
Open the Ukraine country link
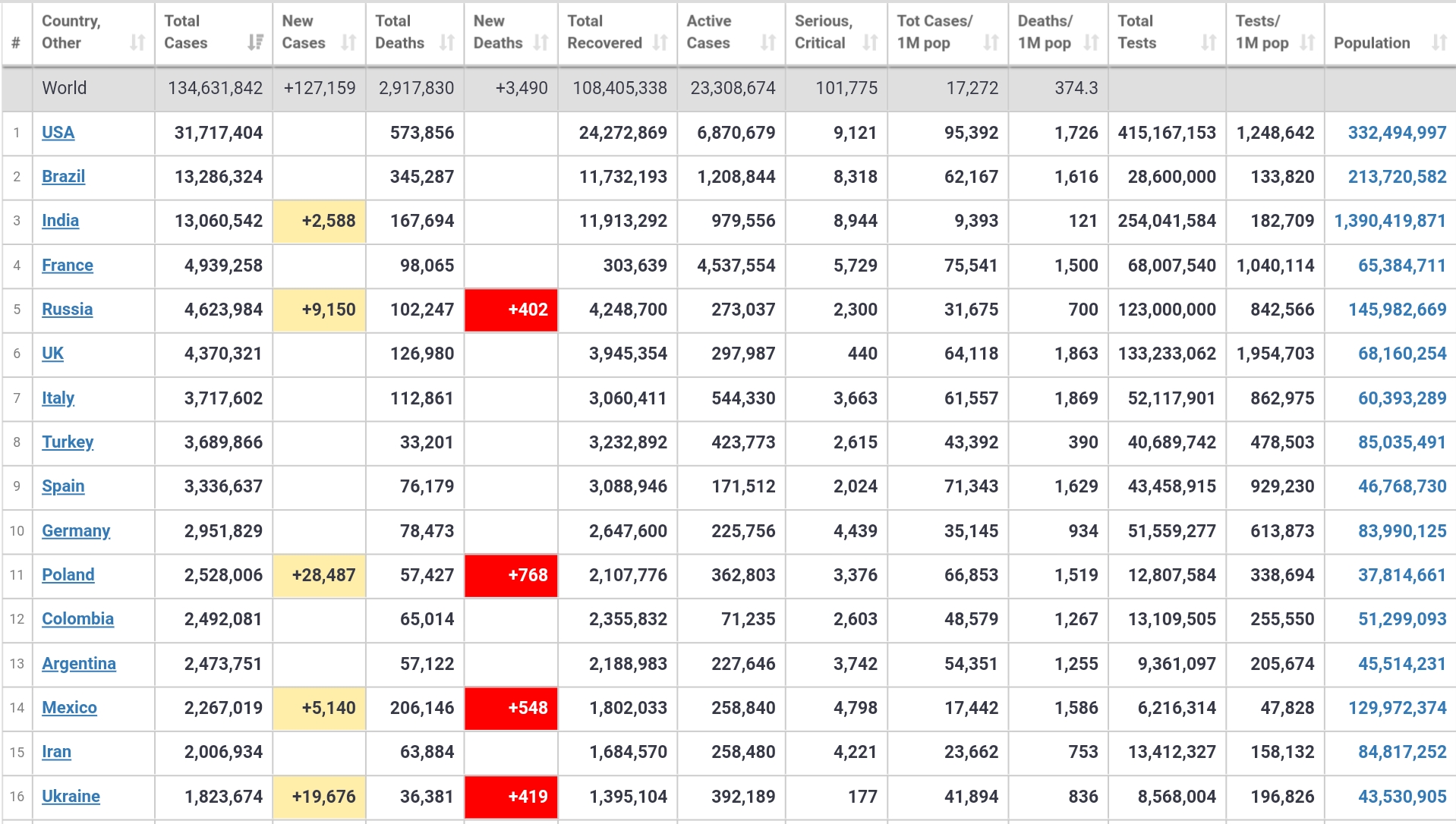pos(71,797)
